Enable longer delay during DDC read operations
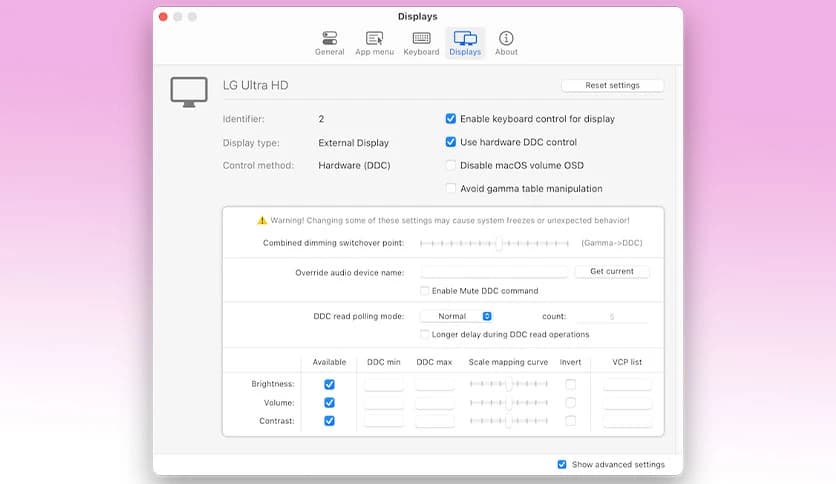 [425, 335]
